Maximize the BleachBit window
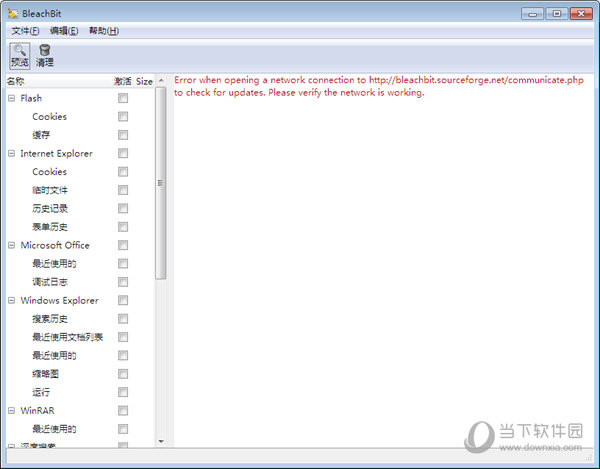This screenshot has width=600, height=469. click(557, 14)
